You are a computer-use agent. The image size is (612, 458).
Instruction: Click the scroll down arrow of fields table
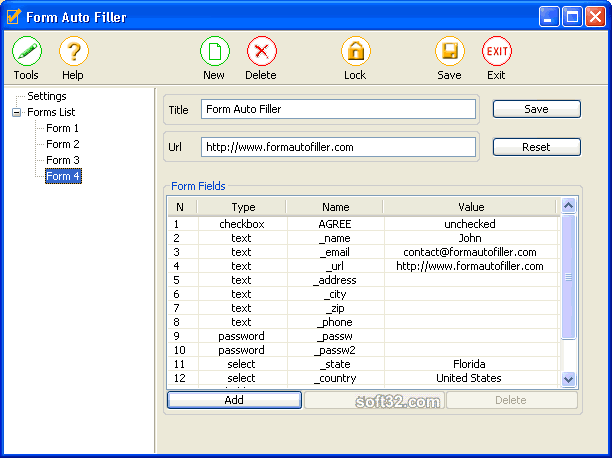569,379
